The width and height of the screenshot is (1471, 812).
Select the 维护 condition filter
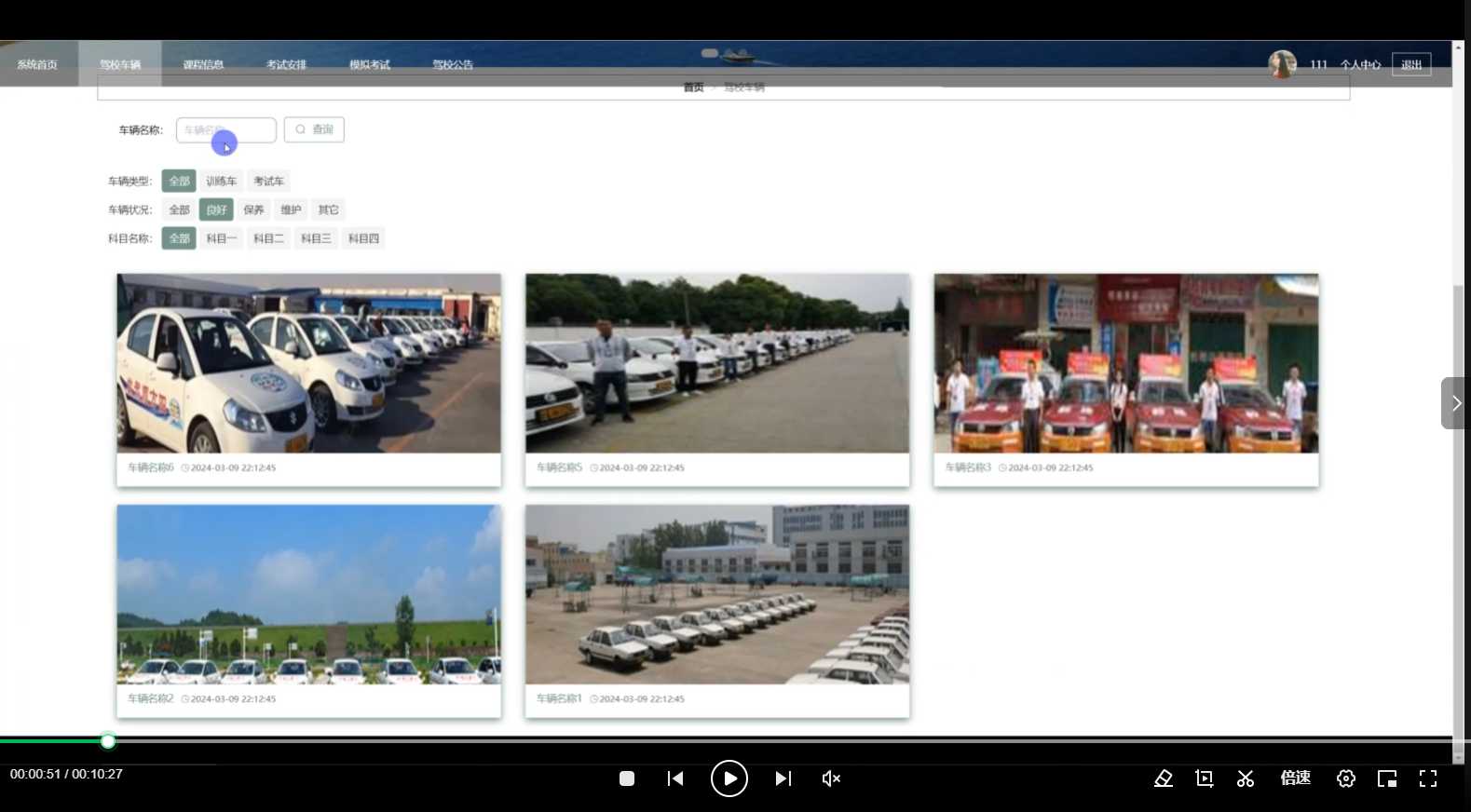tap(291, 210)
